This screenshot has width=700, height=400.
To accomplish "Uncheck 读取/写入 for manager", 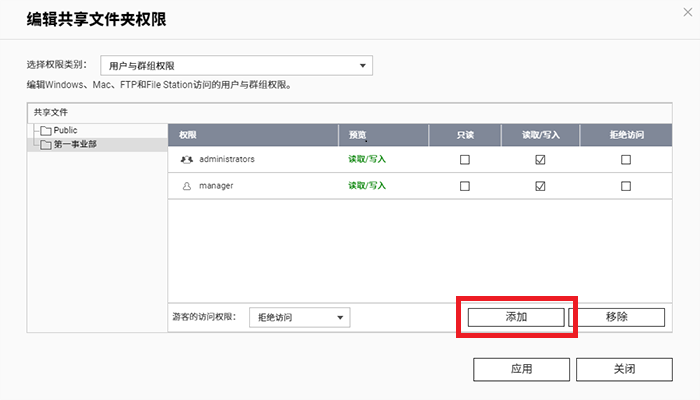I will pos(540,186).
